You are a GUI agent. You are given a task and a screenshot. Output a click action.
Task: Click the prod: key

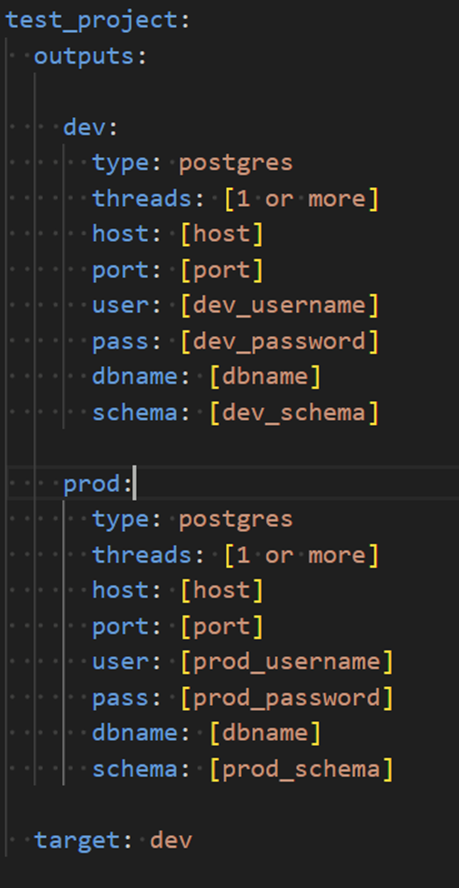click(92, 484)
